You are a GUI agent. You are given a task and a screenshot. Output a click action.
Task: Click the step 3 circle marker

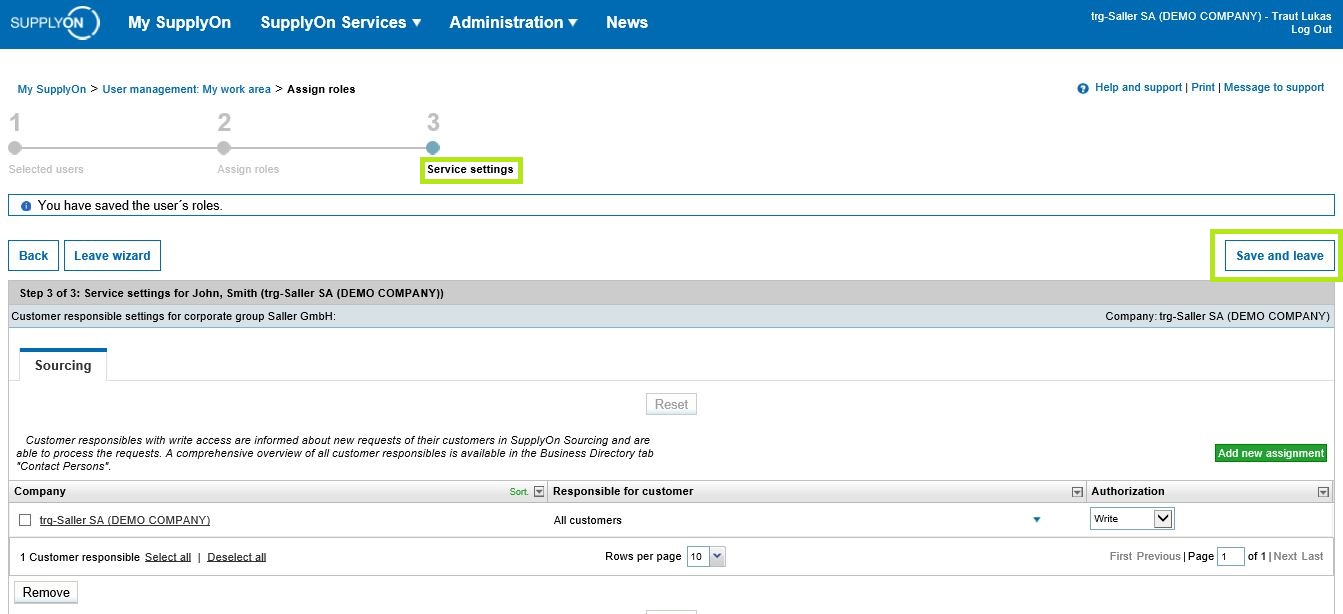[433, 148]
